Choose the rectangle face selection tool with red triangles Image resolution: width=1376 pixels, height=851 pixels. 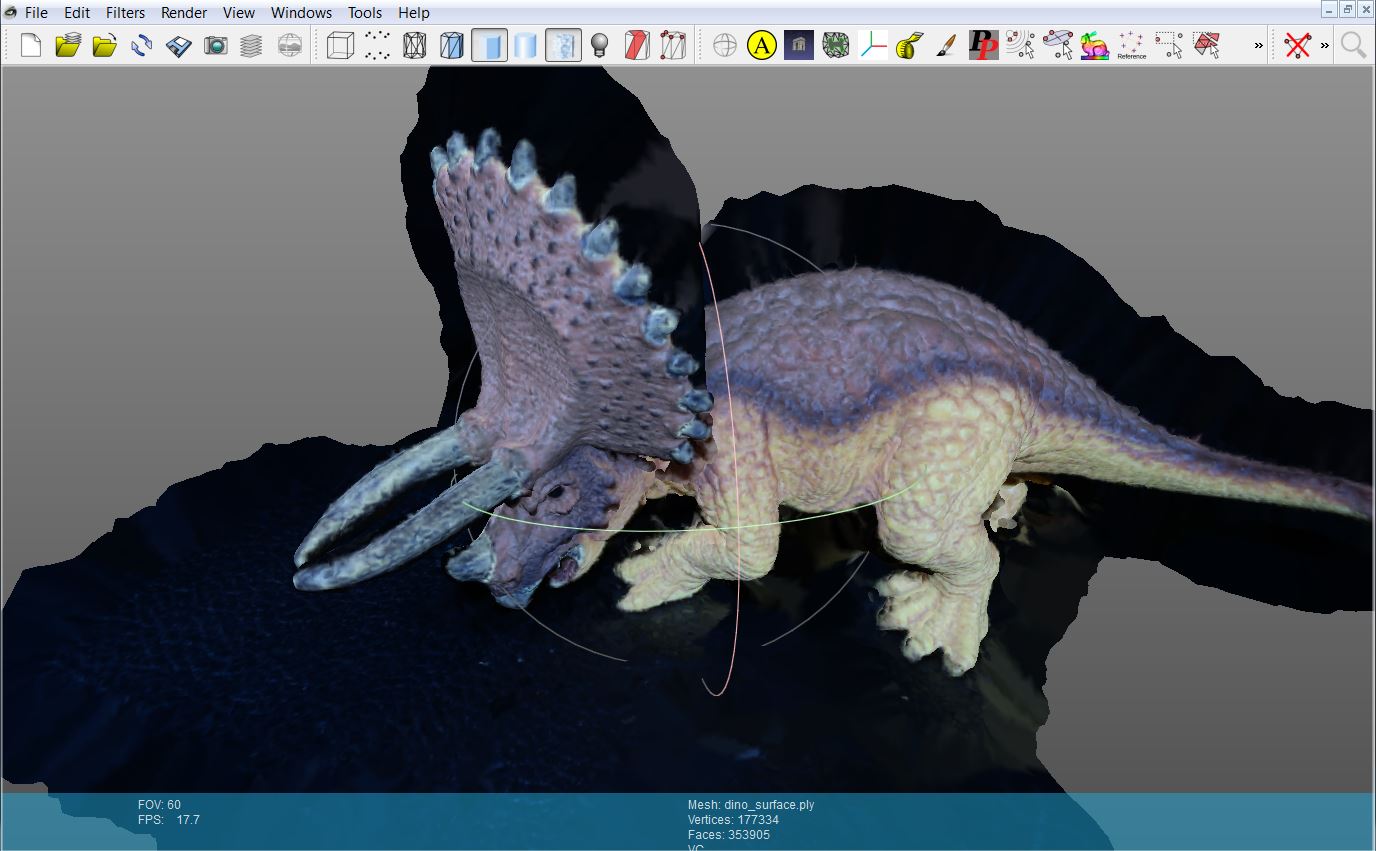tap(1206, 45)
